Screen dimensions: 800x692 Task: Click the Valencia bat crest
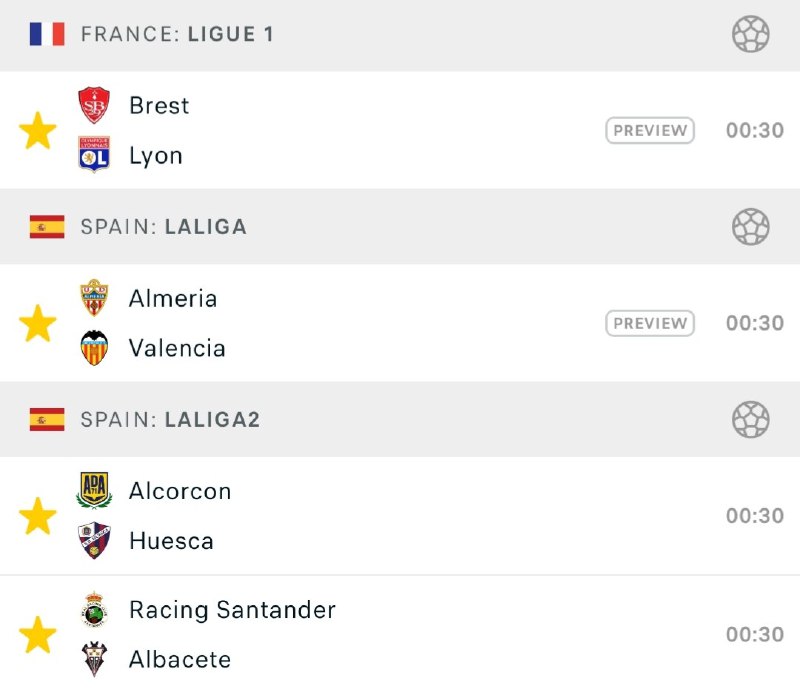pos(94,348)
